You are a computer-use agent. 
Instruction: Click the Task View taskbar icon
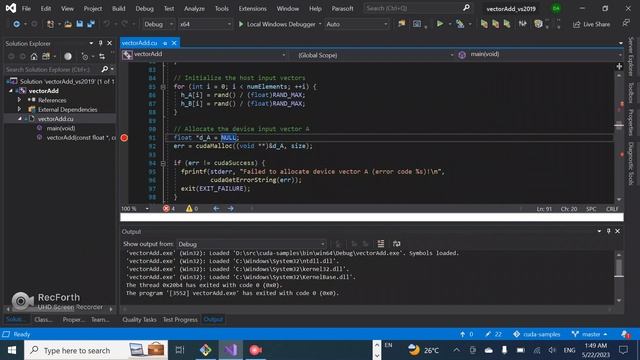click(x=180, y=350)
